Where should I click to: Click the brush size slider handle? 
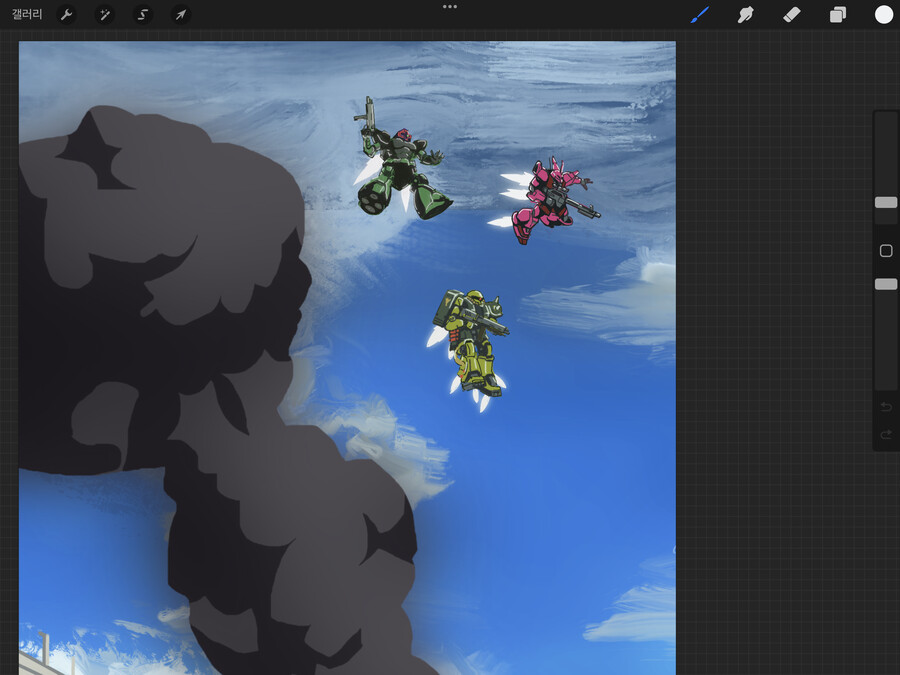(x=886, y=202)
